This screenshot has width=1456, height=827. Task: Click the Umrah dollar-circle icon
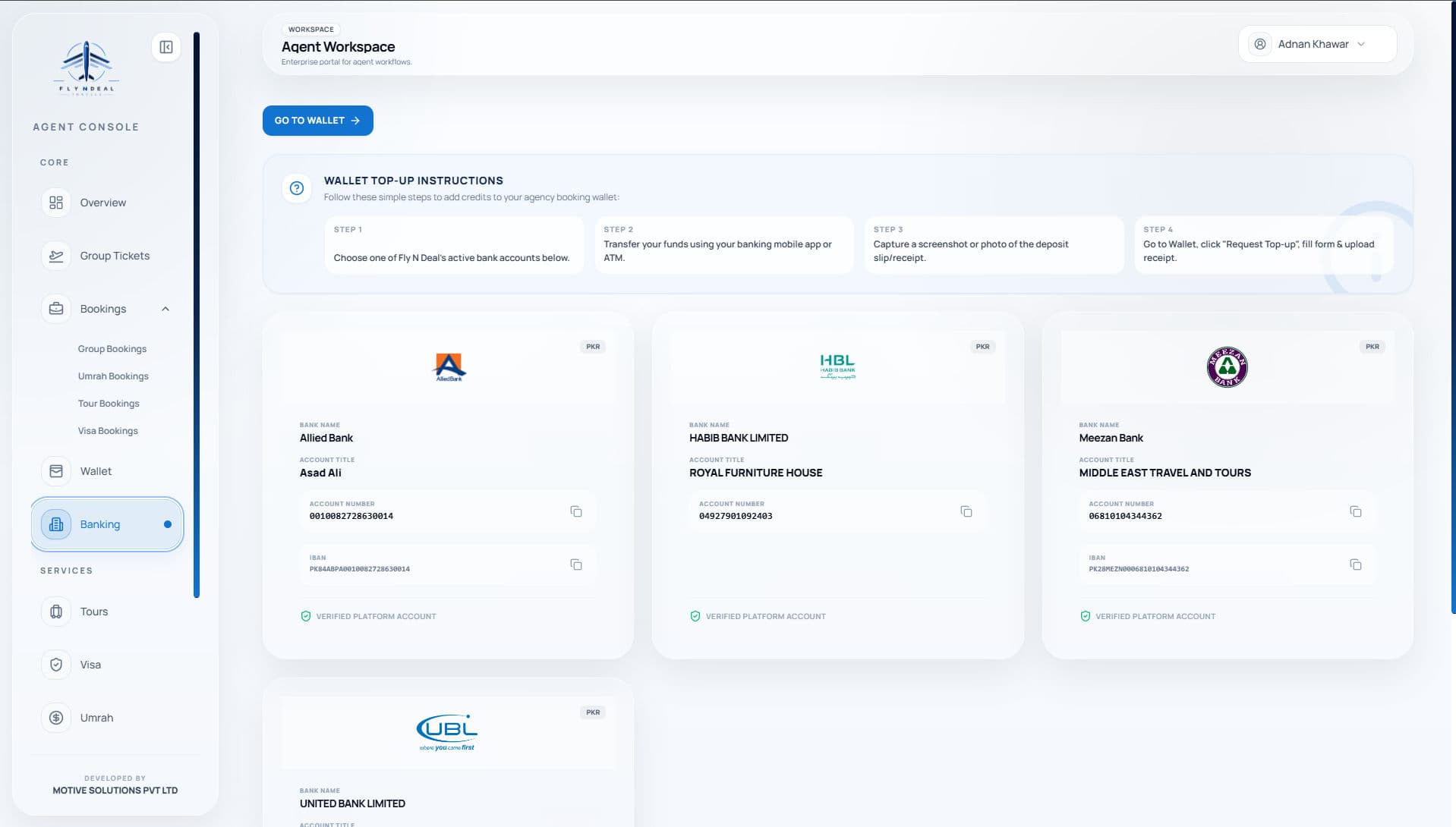click(x=56, y=718)
